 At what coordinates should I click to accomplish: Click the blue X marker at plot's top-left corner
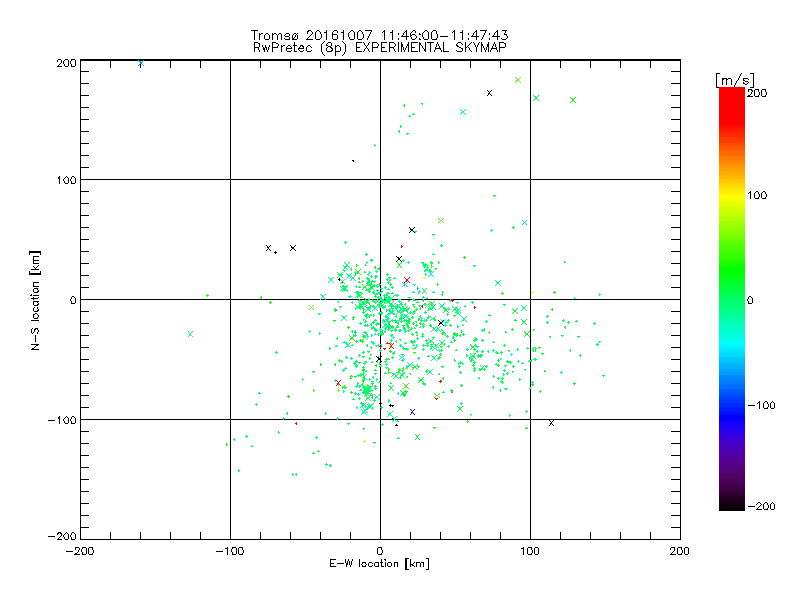click(x=141, y=63)
